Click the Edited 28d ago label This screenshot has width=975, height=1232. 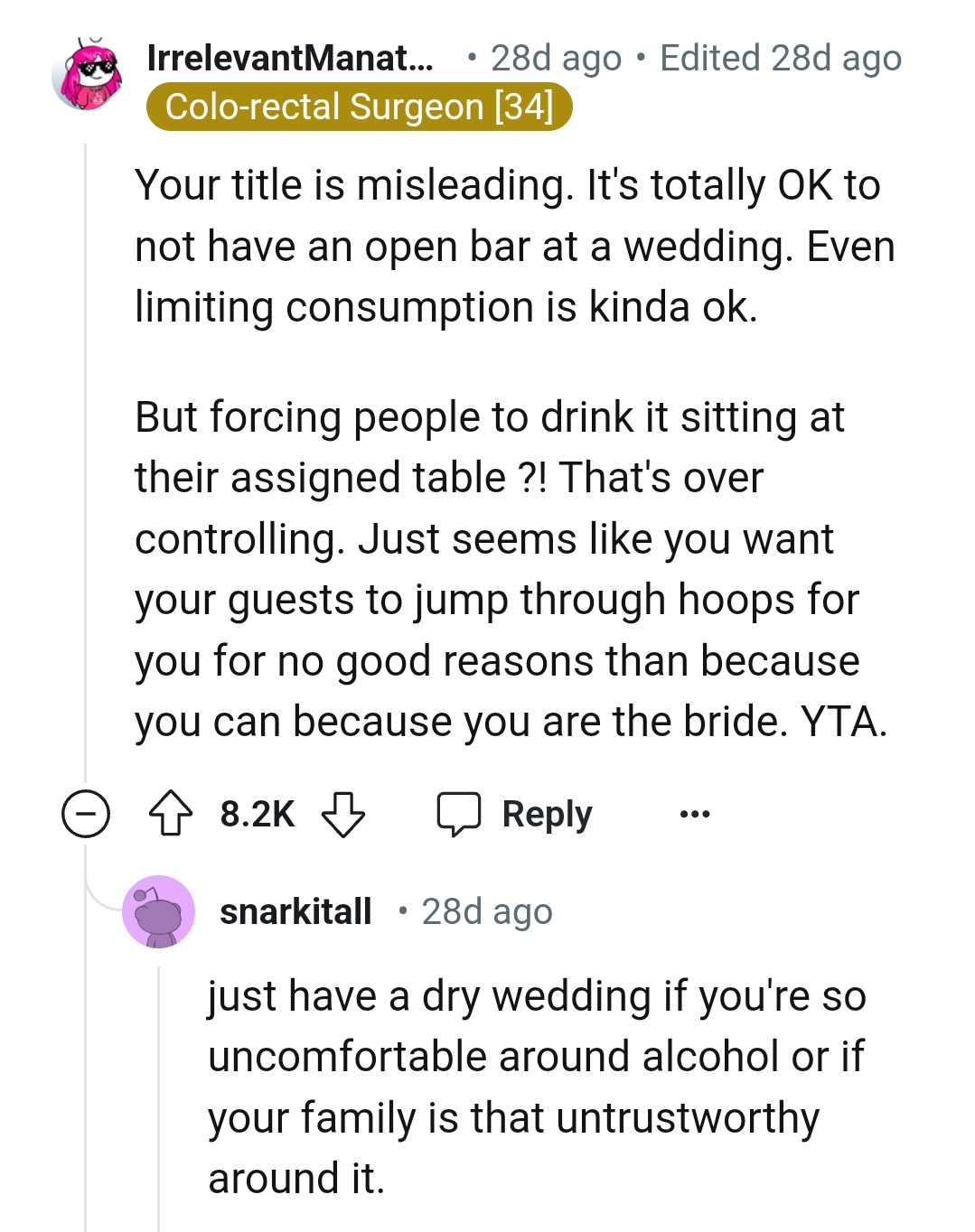click(781, 58)
